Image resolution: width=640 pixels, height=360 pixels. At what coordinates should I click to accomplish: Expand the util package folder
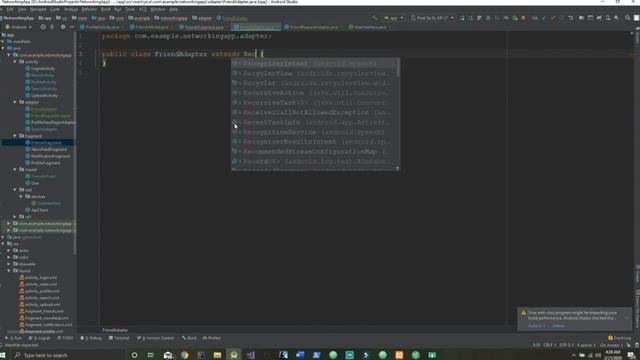[15, 217]
